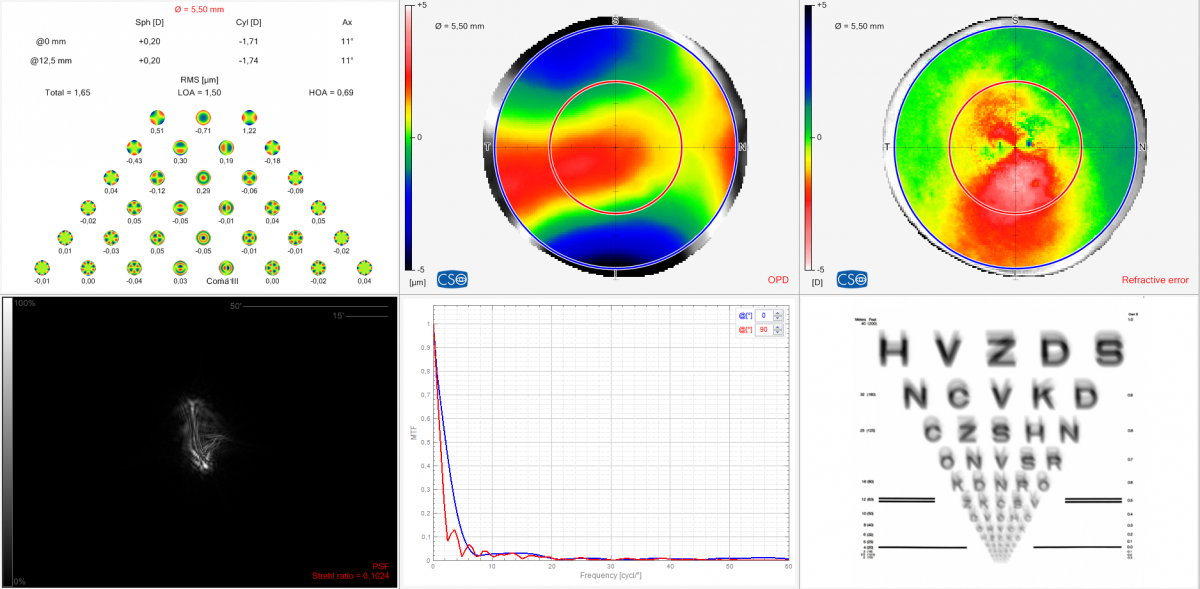
Task: Select the Zernike icon labeled Coma III
Action: [x=226, y=268]
